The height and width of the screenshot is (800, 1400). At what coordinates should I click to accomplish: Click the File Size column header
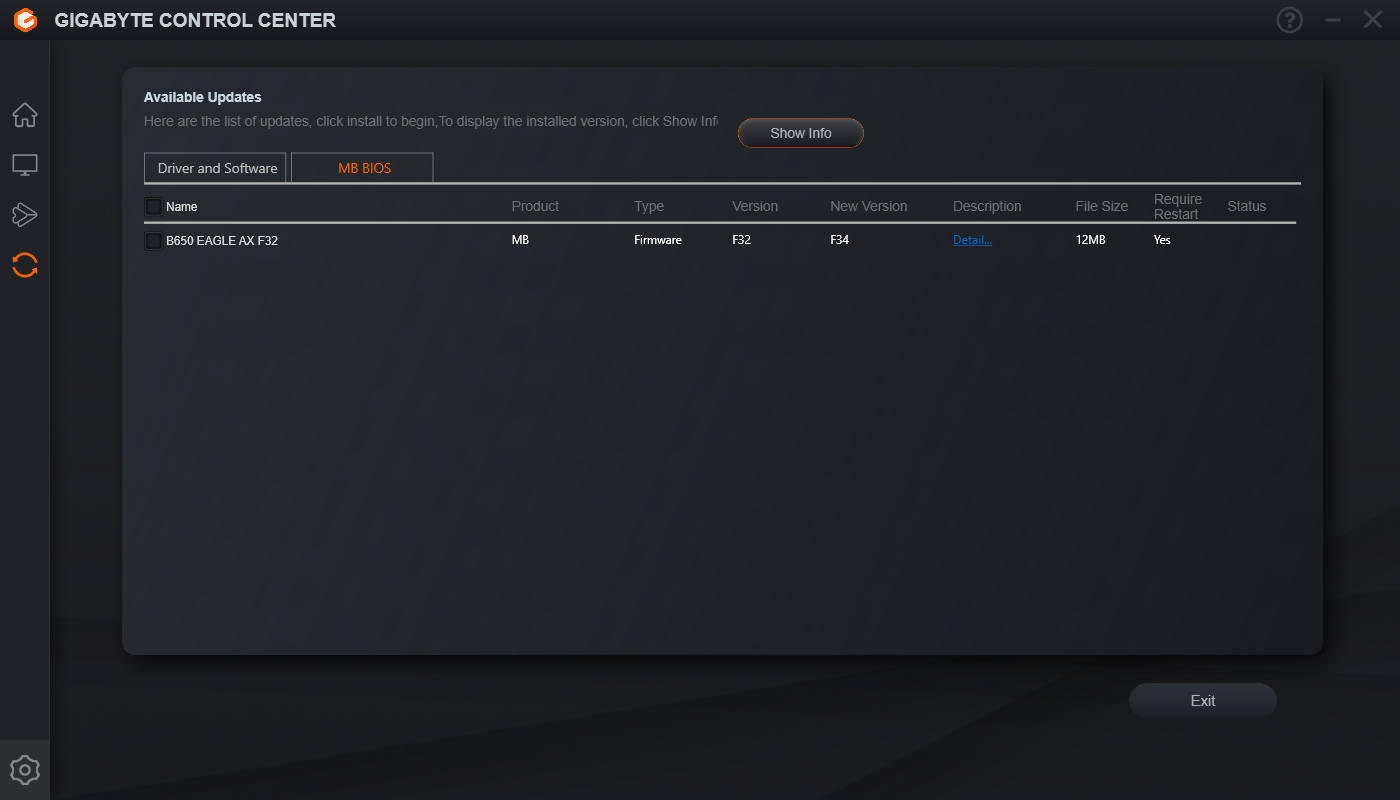pyautogui.click(x=1102, y=206)
